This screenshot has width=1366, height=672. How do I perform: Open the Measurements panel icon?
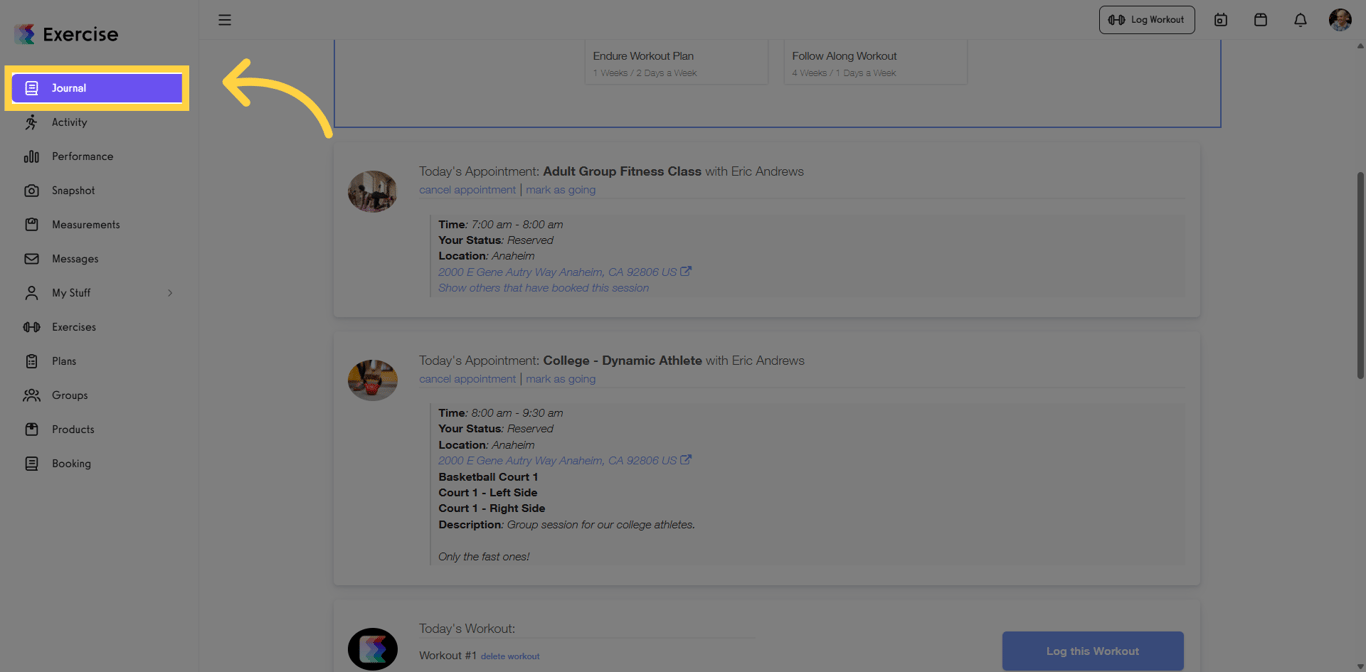(x=33, y=224)
